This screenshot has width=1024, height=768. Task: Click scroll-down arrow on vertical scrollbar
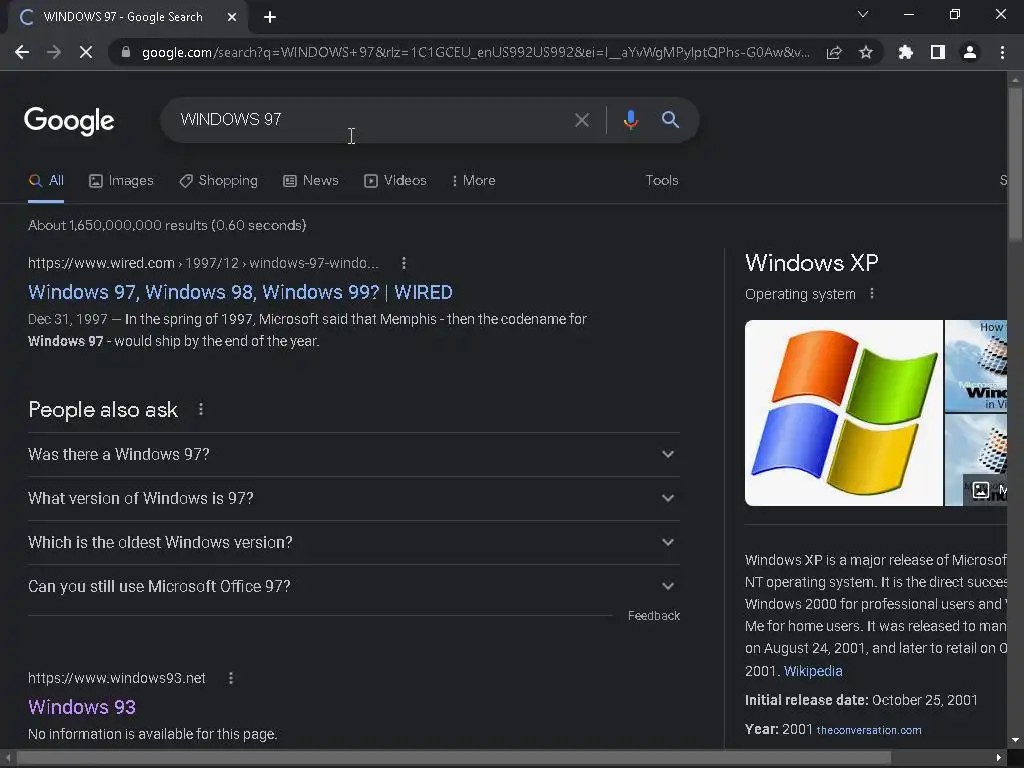click(1015, 741)
